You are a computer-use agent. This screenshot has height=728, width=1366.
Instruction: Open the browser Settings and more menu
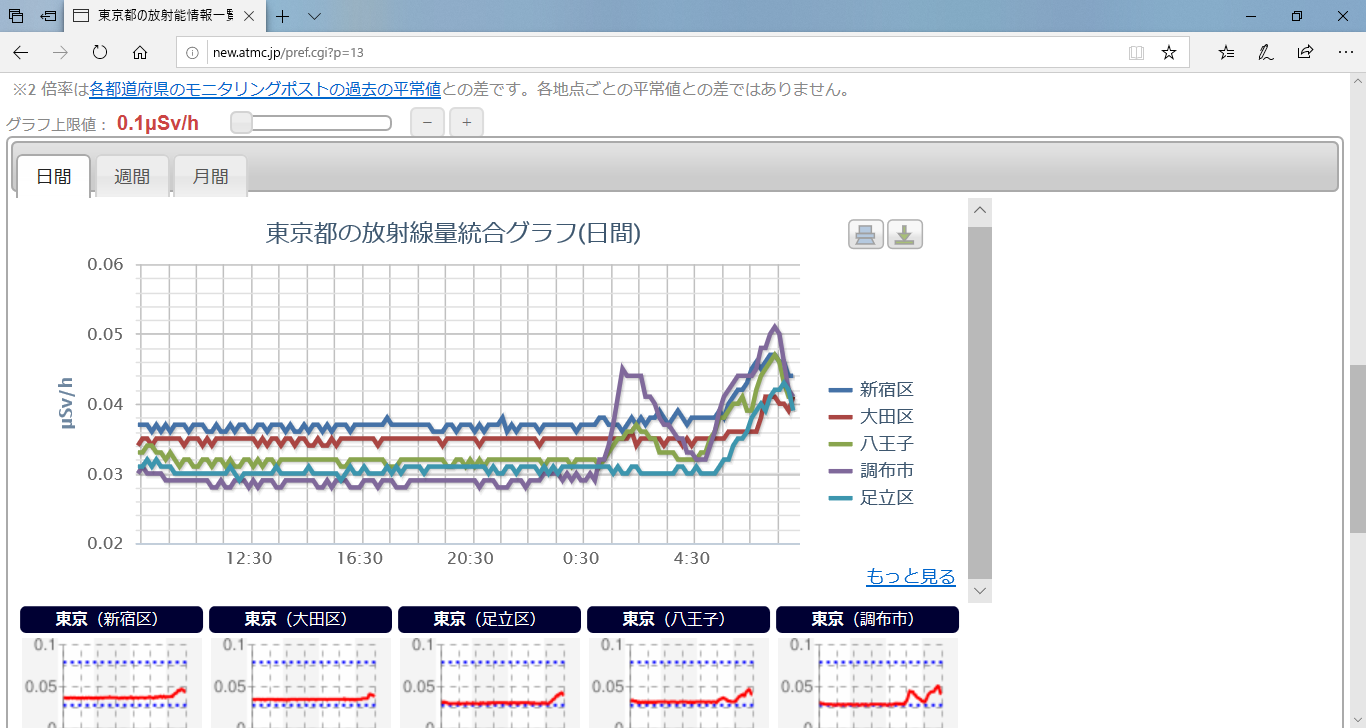click(1345, 52)
